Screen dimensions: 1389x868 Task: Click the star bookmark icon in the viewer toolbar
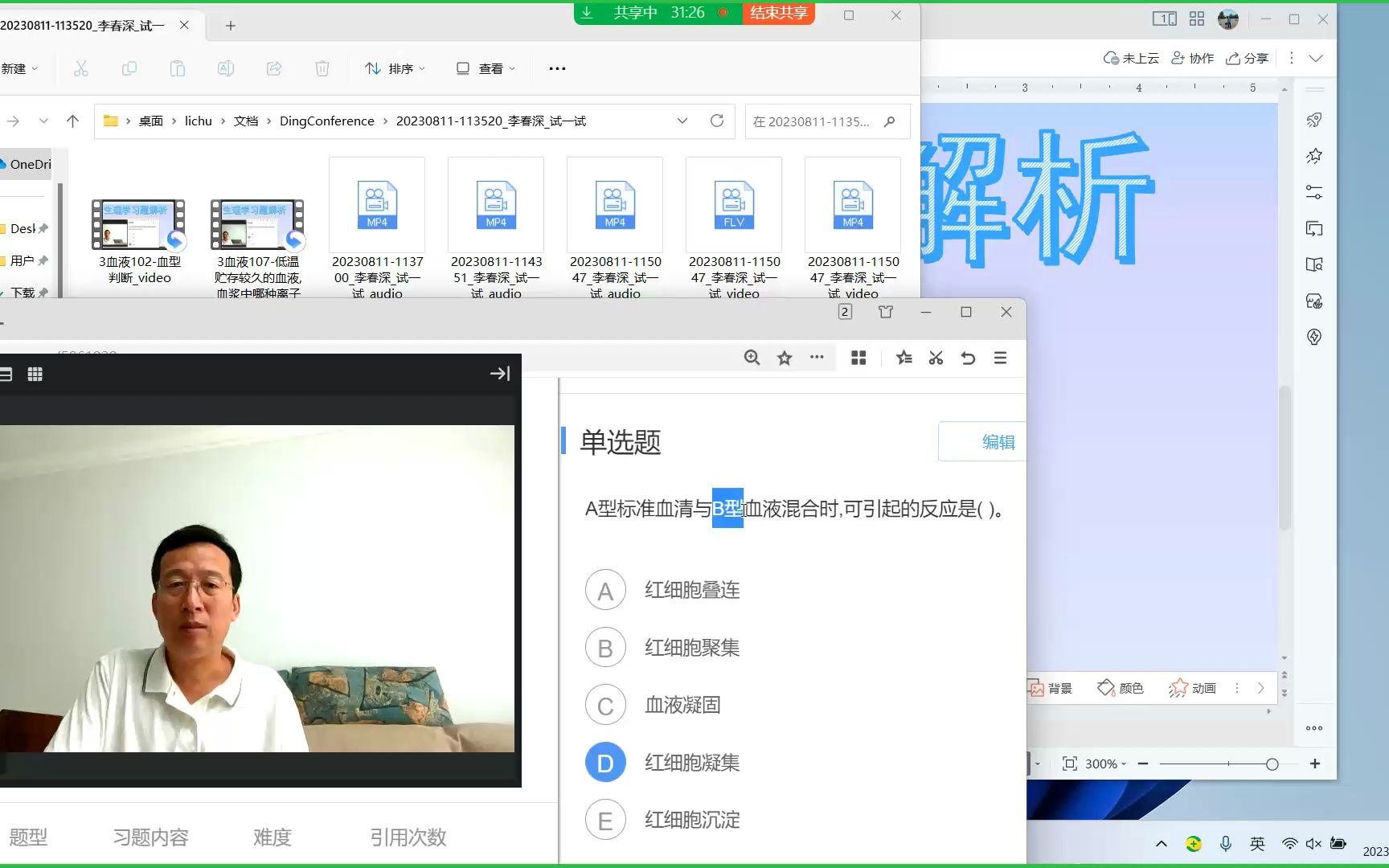(x=785, y=358)
